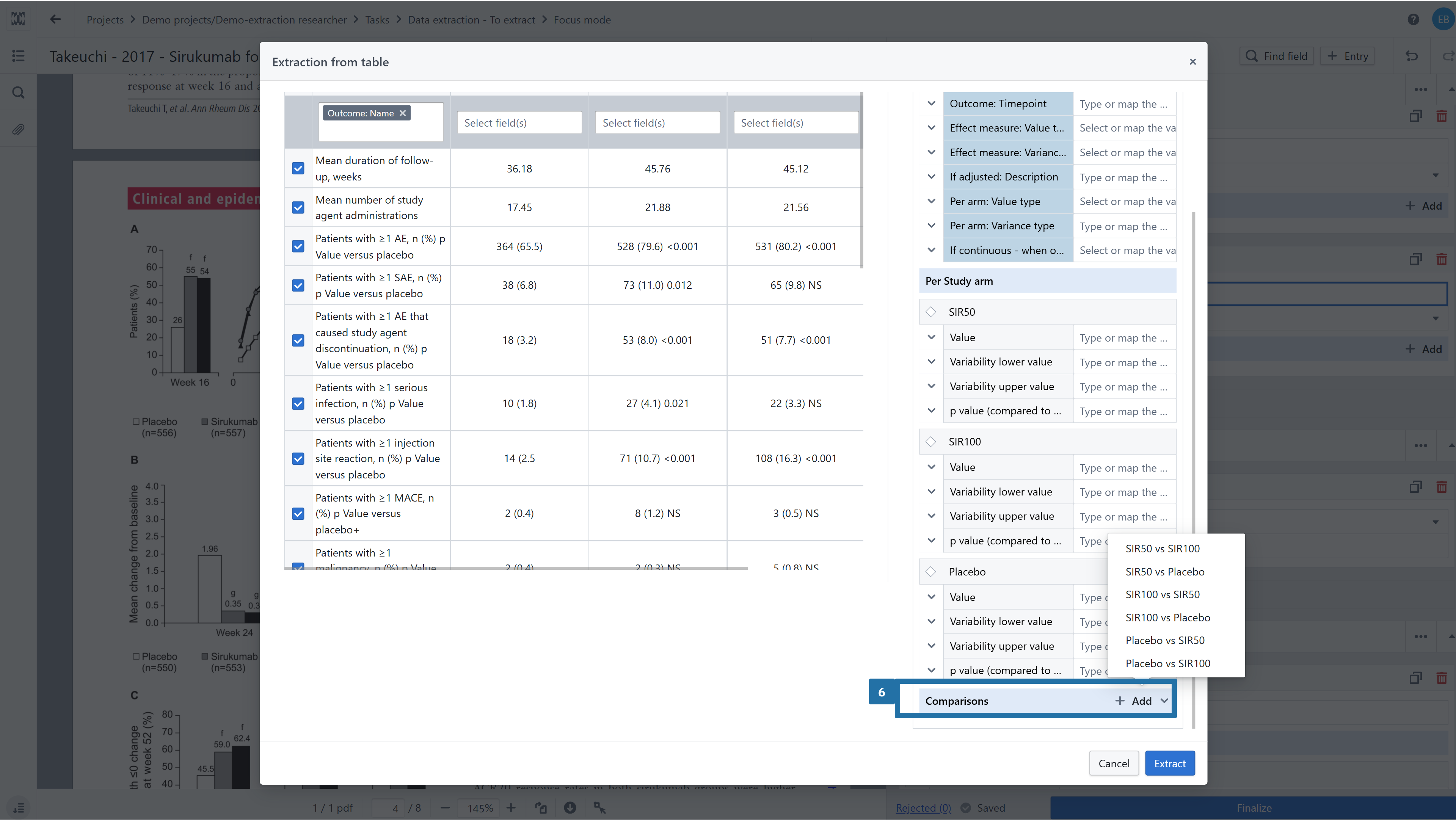Image resolution: width=1456 pixels, height=820 pixels.
Task: Open the help question mark icon
Action: coord(1413,19)
